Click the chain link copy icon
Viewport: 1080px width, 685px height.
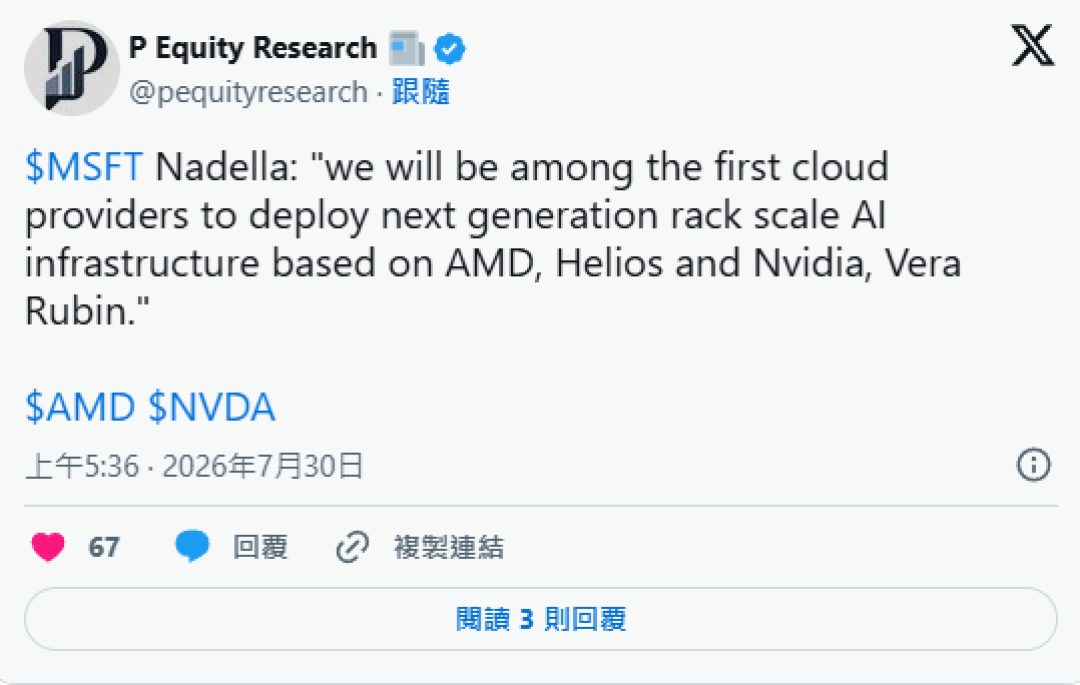[353, 547]
